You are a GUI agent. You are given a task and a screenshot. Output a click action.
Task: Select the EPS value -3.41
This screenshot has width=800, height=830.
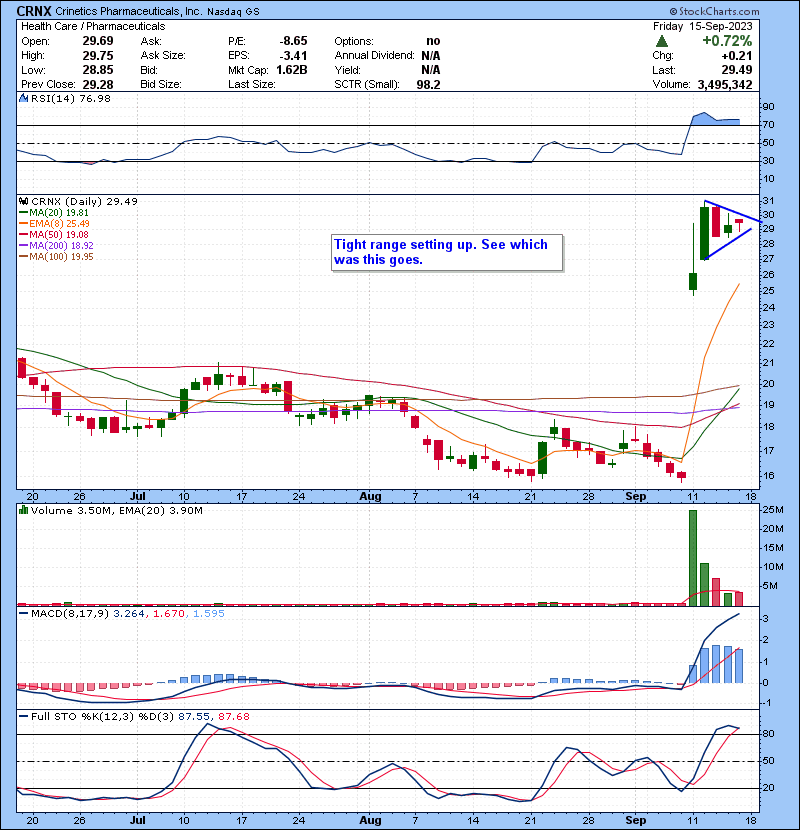[x=293, y=56]
